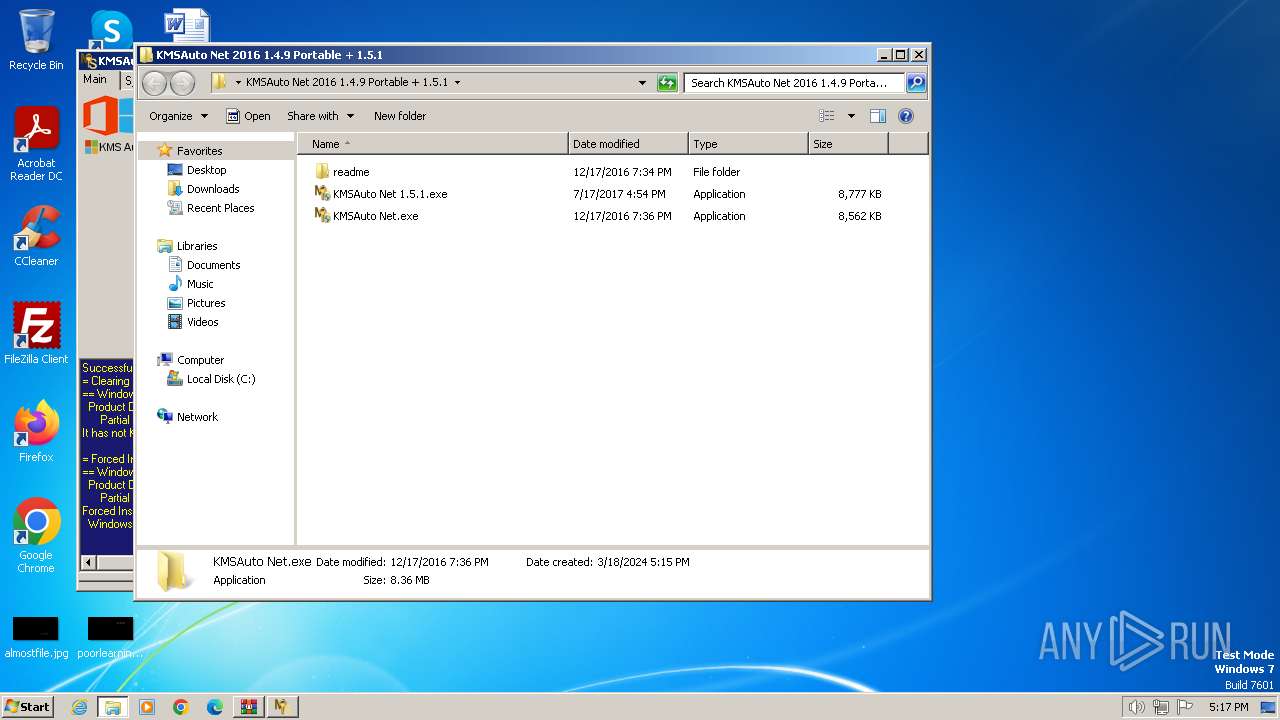Select the KMSAuto Net.exe file
The image size is (1280, 720).
coord(366,216)
